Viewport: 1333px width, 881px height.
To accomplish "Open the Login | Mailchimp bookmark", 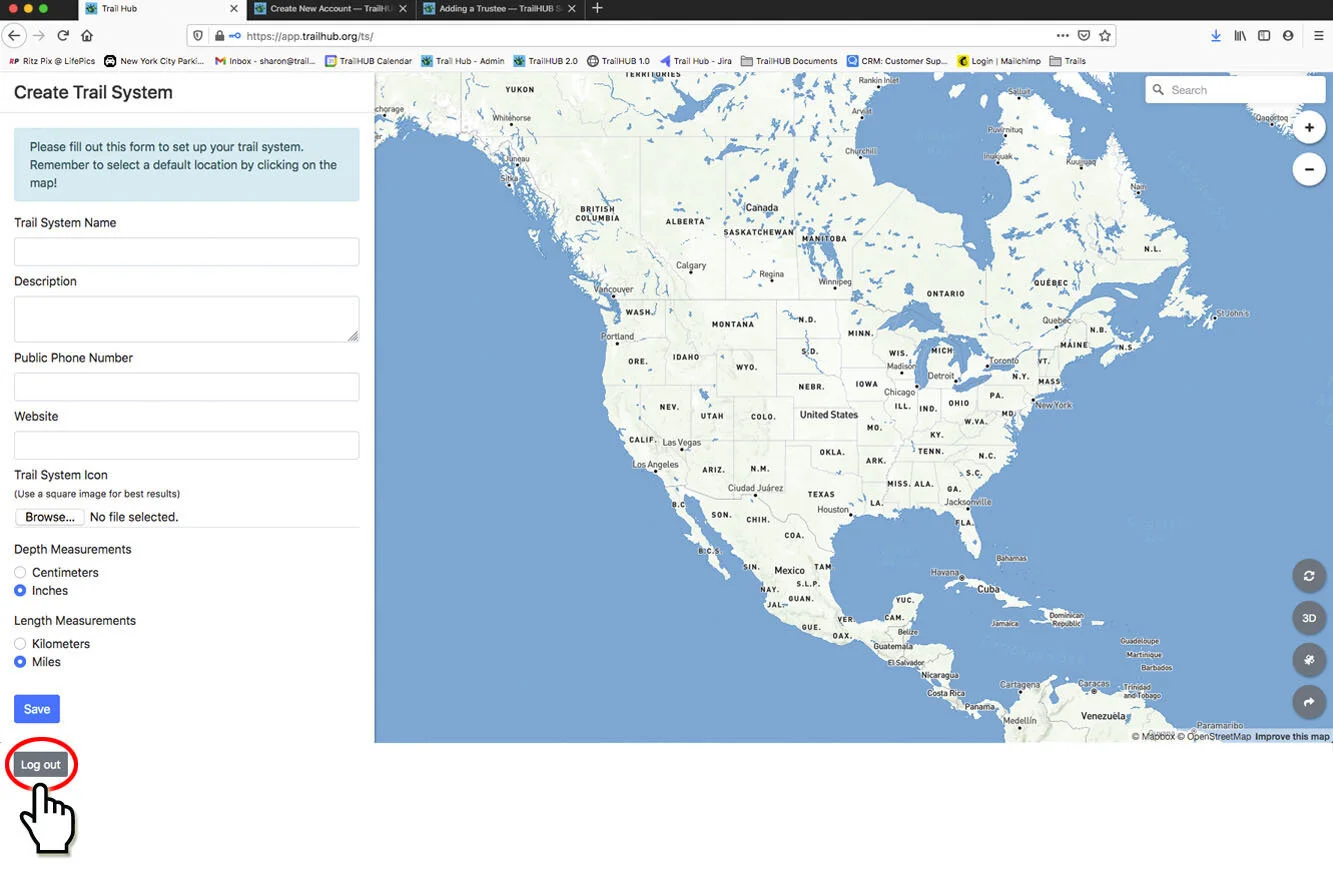I will pyautogui.click(x=998, y=61).
